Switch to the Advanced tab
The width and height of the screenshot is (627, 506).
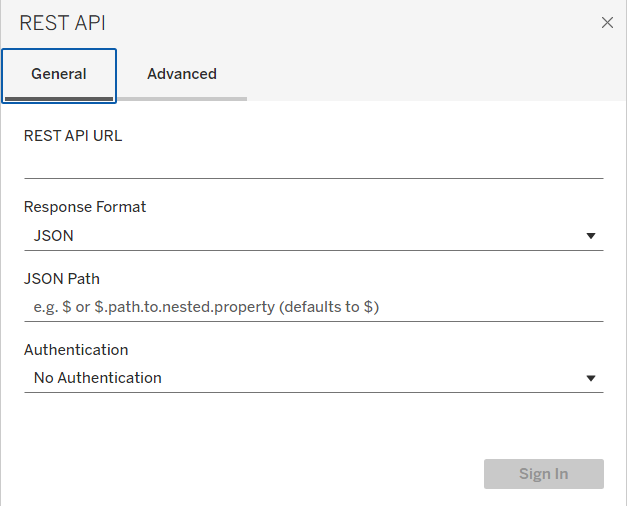(x=182, y=74)
